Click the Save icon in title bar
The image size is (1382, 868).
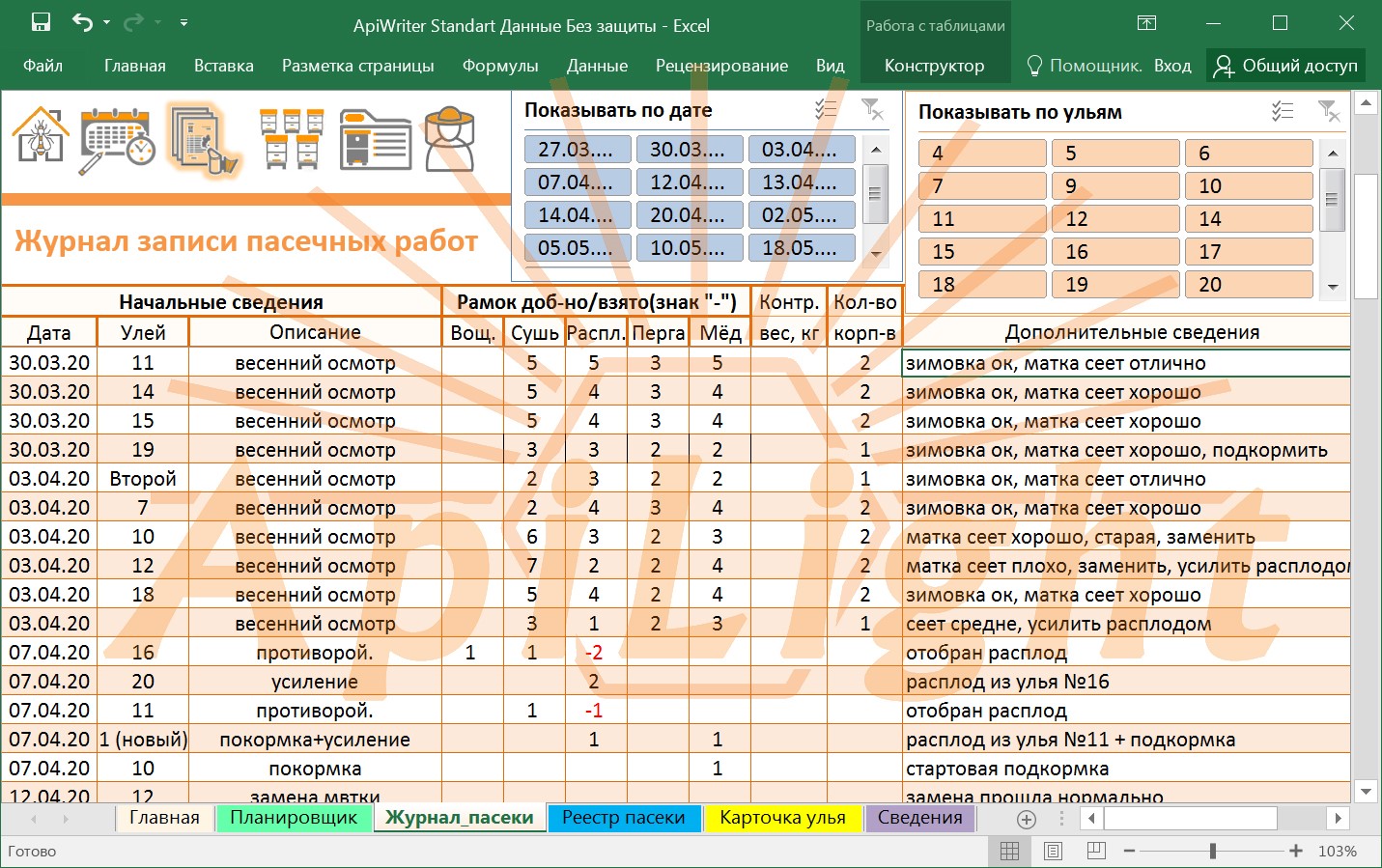(41, 23)
